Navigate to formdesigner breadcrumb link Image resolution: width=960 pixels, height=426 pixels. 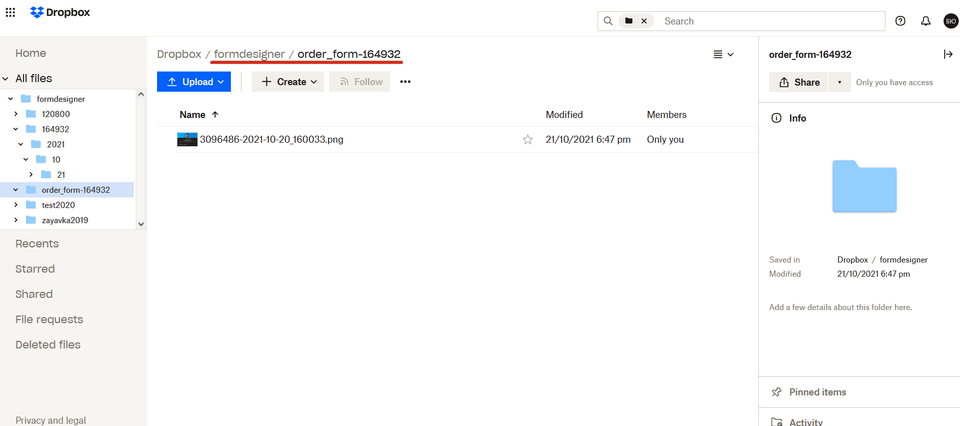click(x=249, y=54)
